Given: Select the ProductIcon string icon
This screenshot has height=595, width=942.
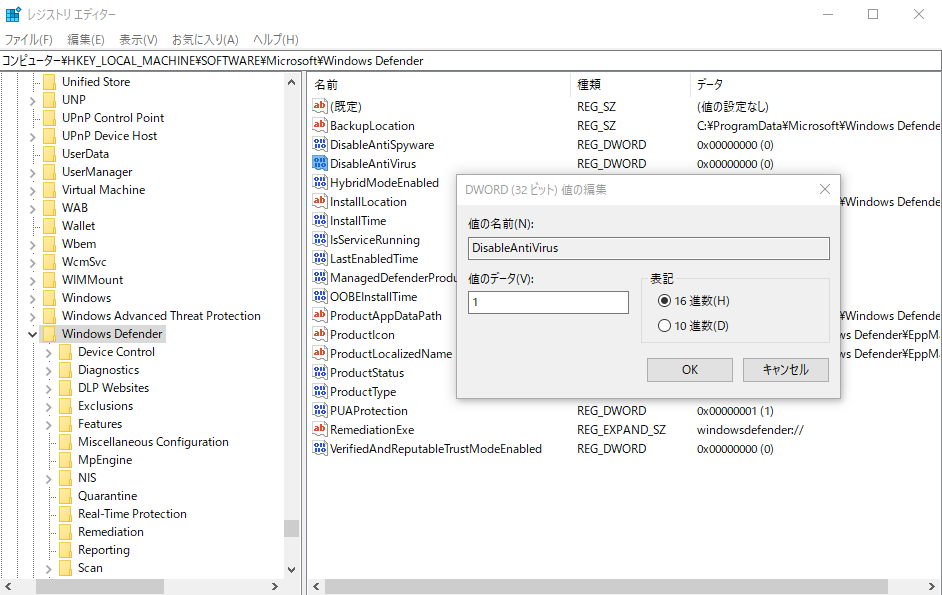Looking at the screenshot, I should coord(320,335).
